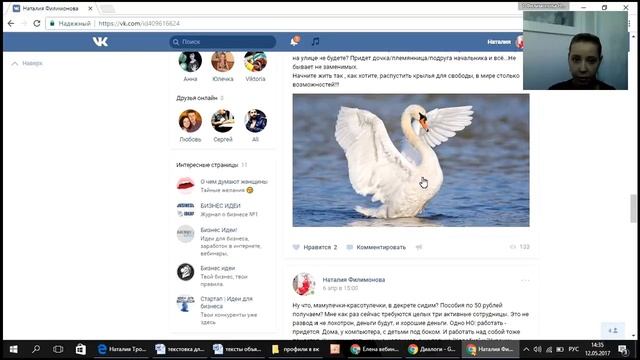The height and width of the screenshot is (360, 640).
Task: Click browser address bar URL
Action: [x=139, y=23]
